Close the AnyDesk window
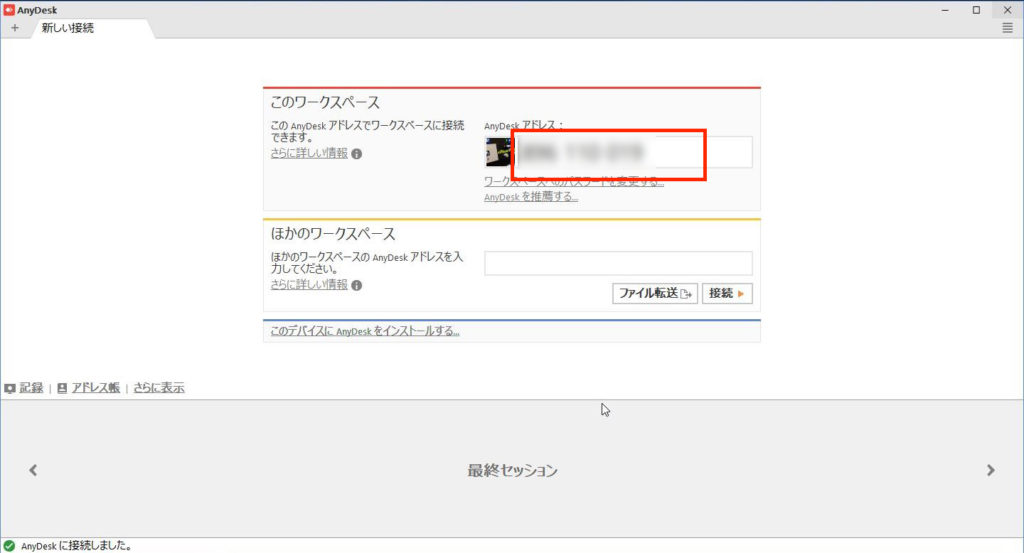 1007,10
